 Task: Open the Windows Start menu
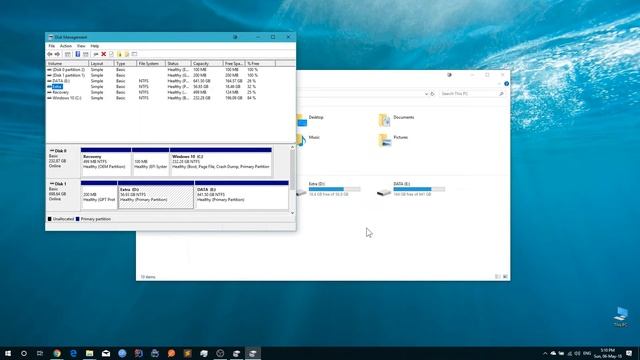tap(8, 353)
